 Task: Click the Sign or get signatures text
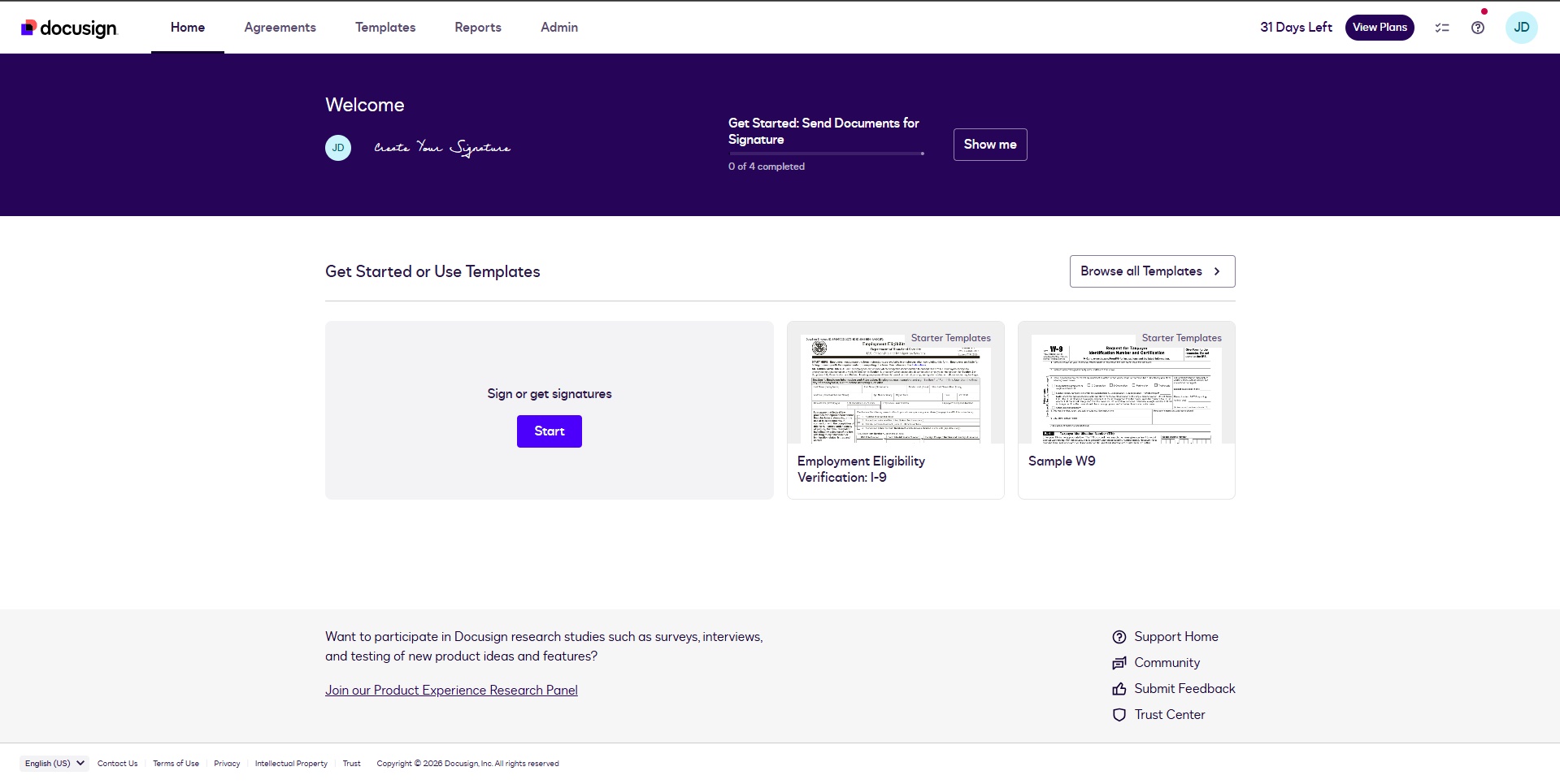(550, 394)
